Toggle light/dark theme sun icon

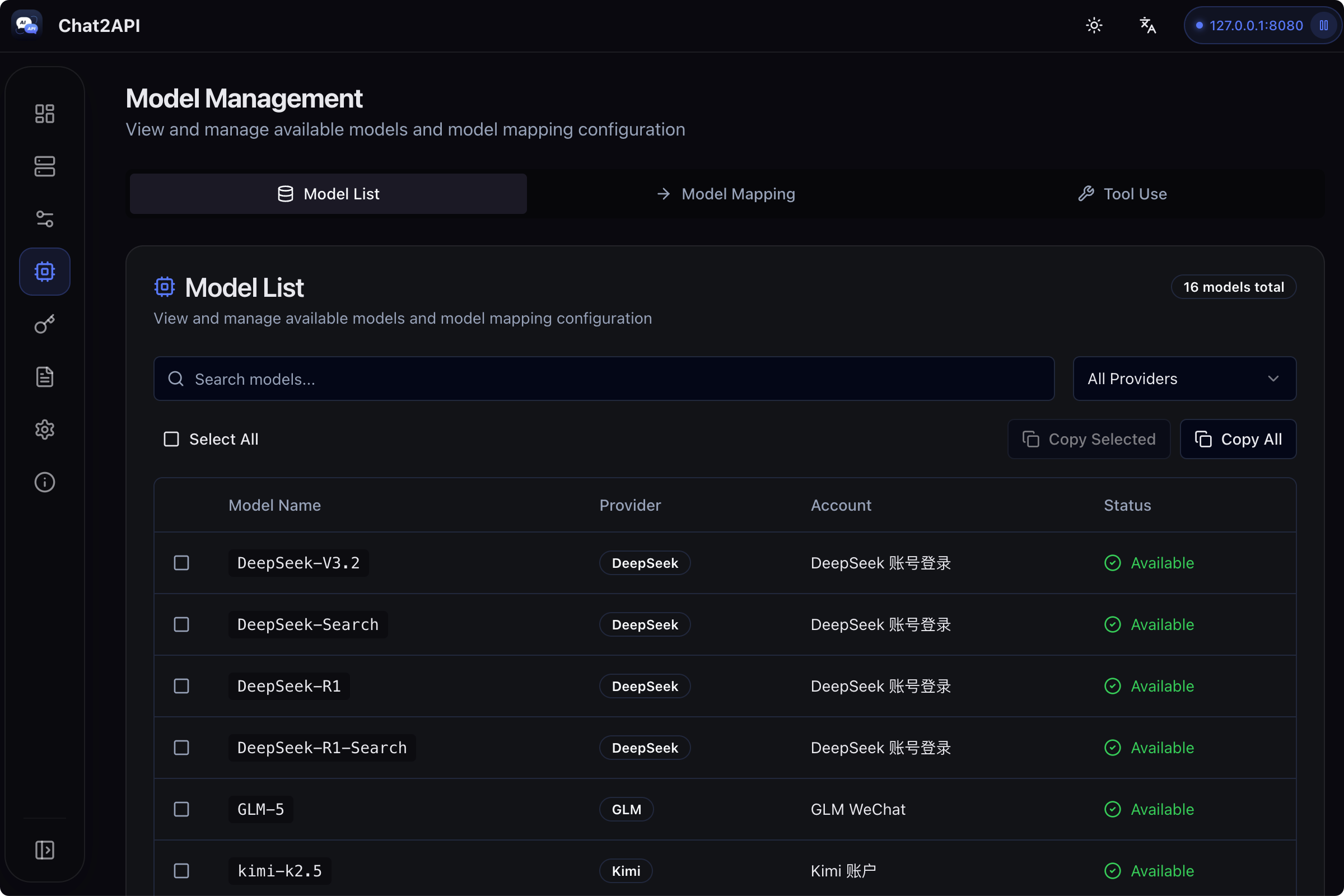pos(1094,26)
